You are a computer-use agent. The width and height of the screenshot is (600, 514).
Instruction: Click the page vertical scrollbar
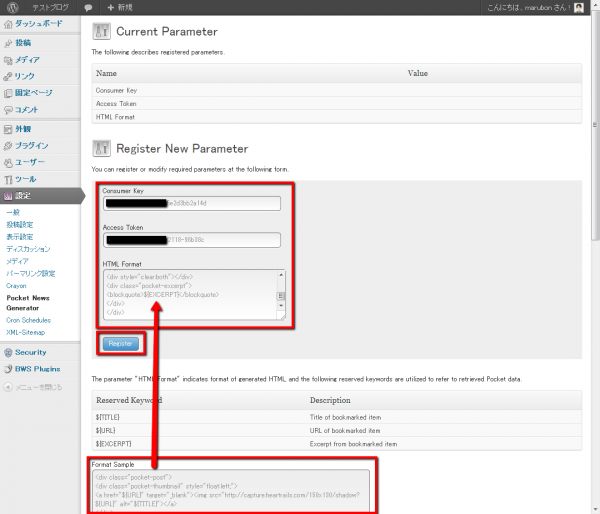point(595,125)
